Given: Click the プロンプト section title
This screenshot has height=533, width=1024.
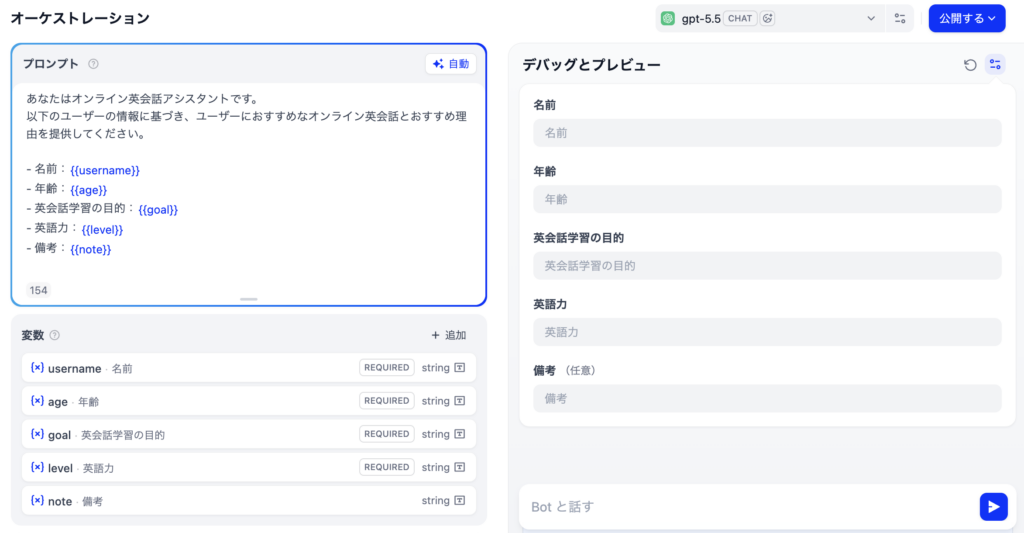Looking at the screenshot, I should 51,64.
